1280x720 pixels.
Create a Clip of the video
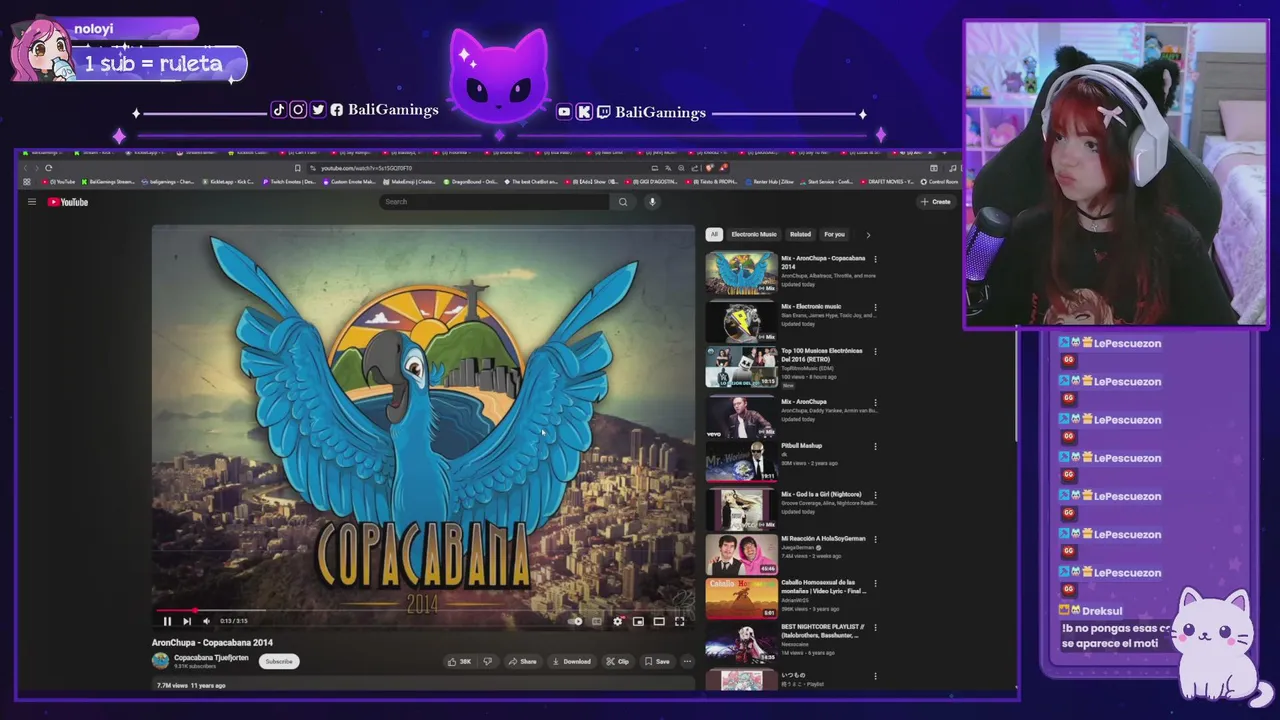[617, 661]
